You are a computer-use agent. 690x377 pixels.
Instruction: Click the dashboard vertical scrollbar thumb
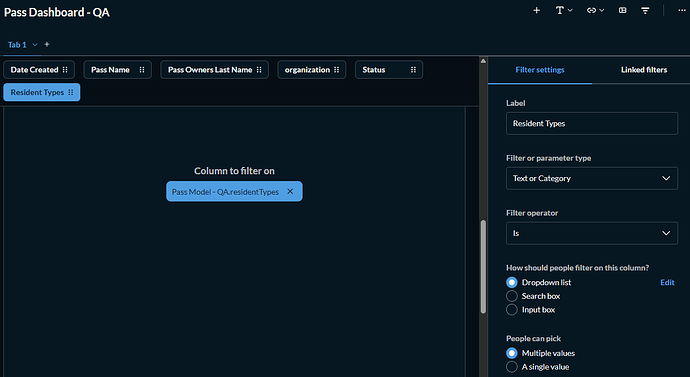[x=483, y=267]
